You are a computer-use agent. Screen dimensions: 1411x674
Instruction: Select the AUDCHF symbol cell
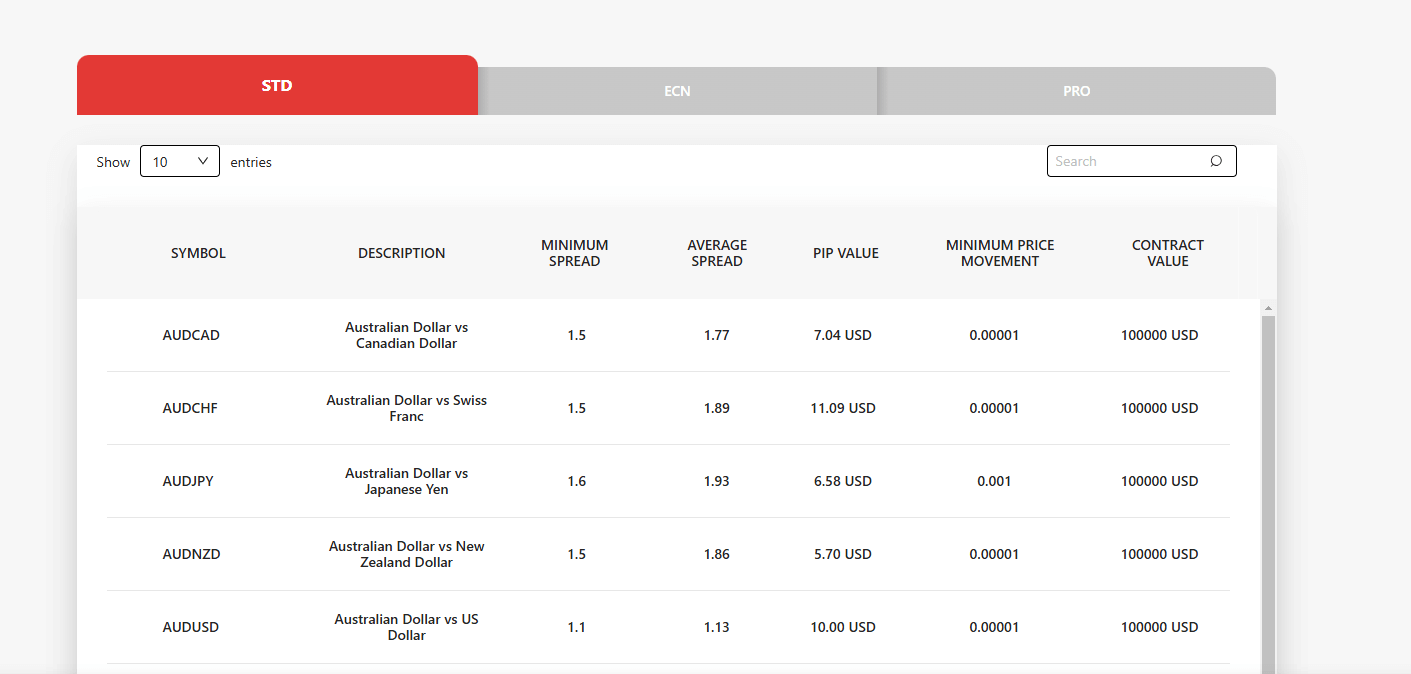pyautogui.click(x=190, y=408)
